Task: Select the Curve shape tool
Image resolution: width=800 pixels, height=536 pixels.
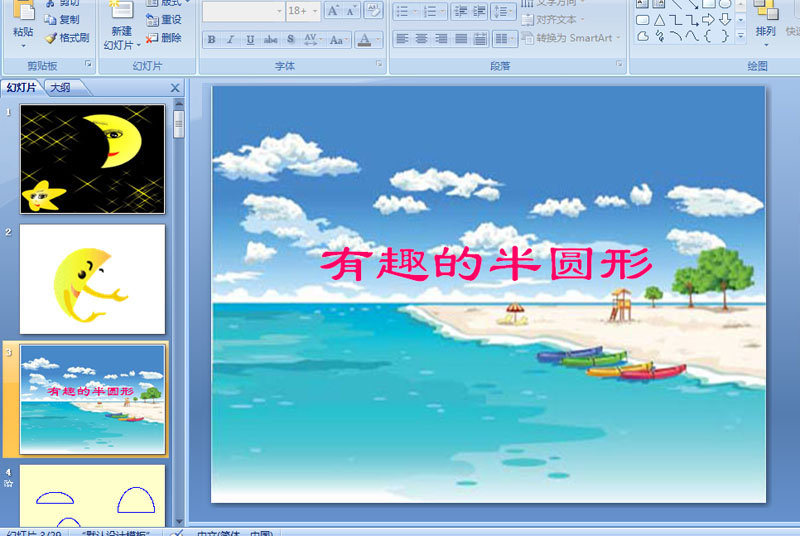Action: click(692, 36)
